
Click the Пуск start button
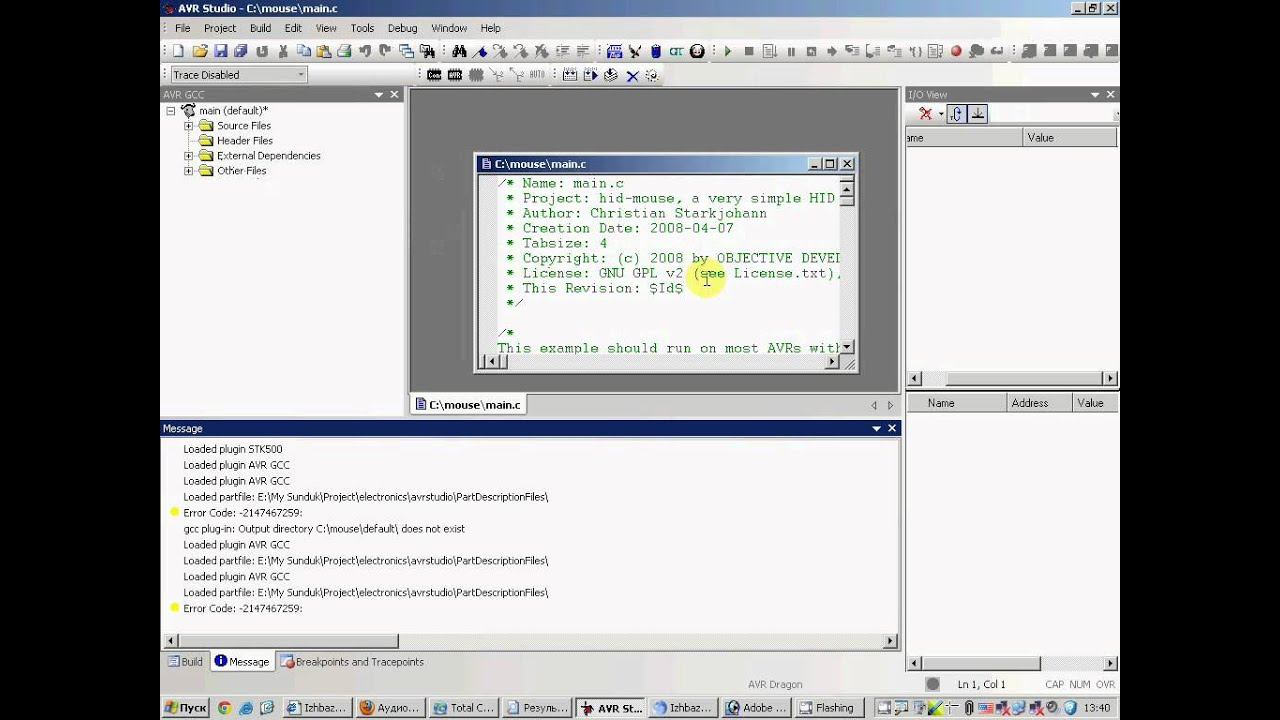(x=184, y=708)
